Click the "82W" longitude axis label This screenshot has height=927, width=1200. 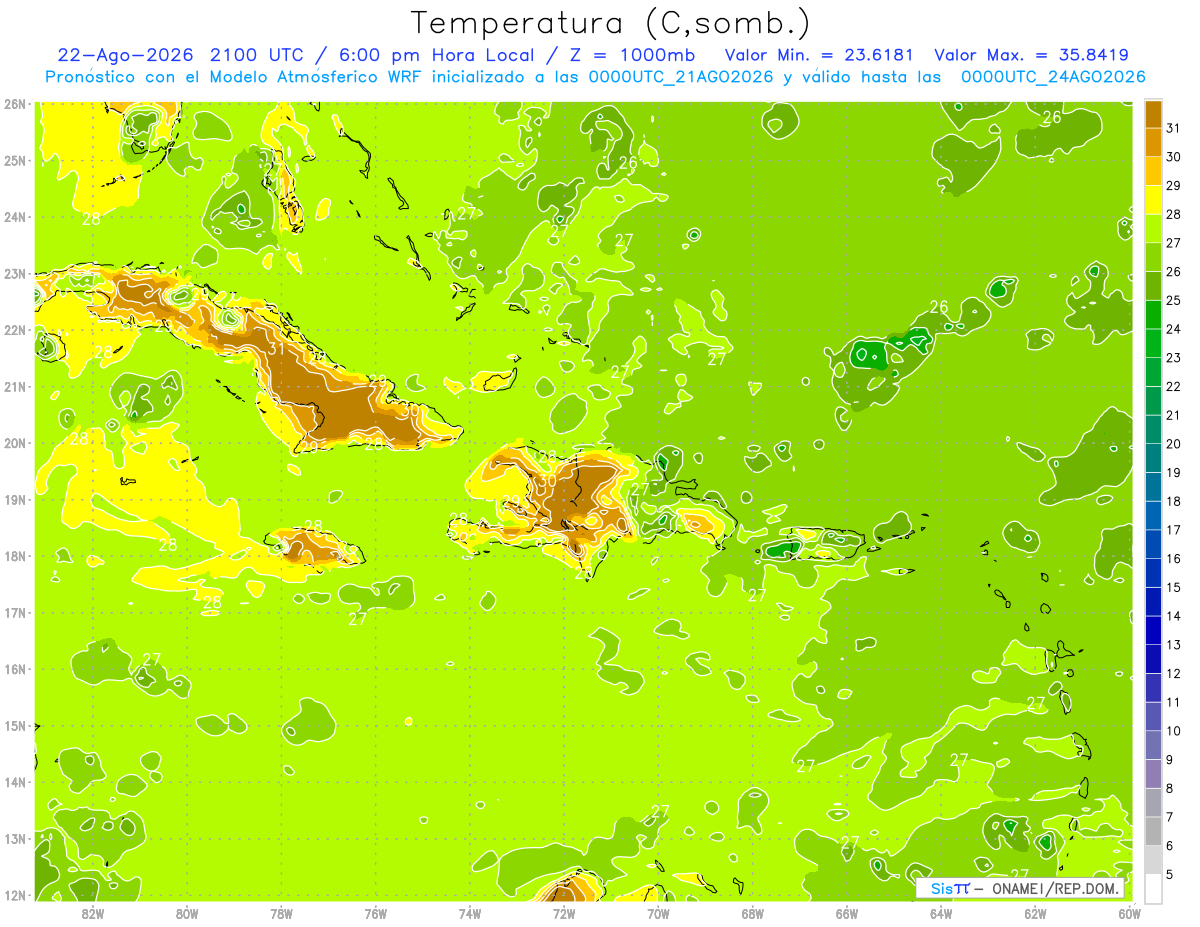click(x=92, y=913)
